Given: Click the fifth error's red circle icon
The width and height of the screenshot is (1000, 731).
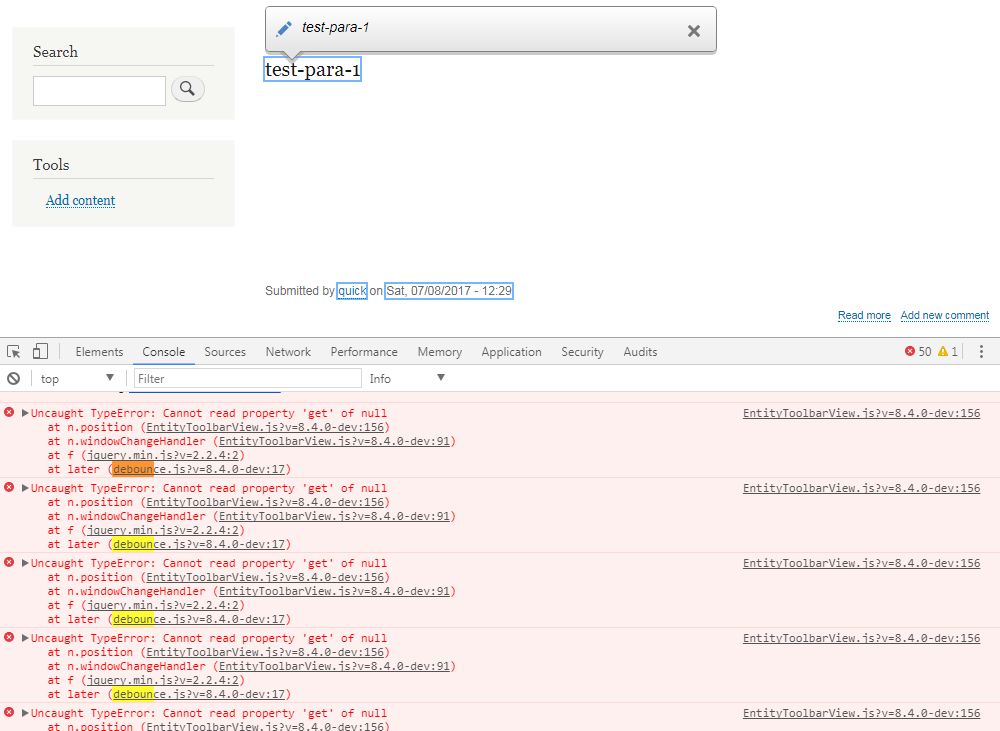Looking at the screenshot, I should [x=9, y=712].
